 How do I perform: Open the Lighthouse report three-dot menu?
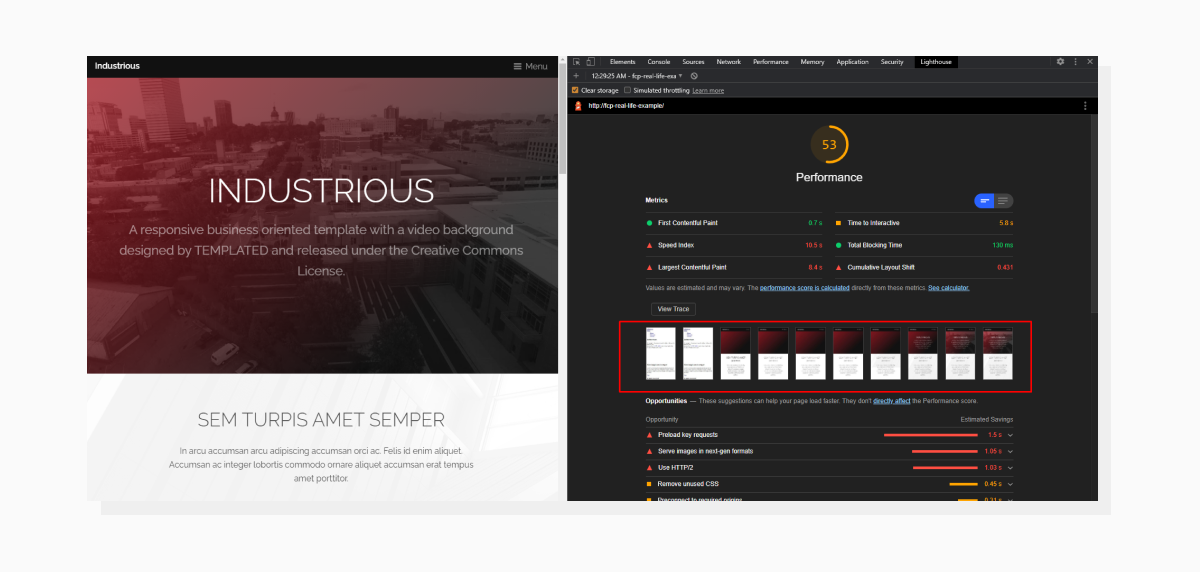point(1085,105)
